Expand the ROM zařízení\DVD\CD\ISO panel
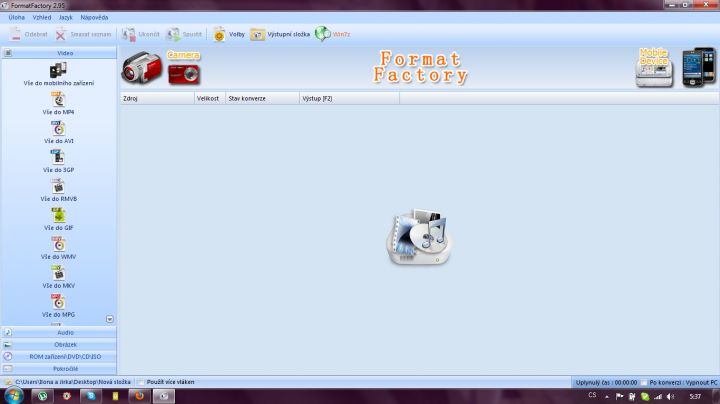The image size is (720, 404). pyautogui.click(x=59, y=356)
